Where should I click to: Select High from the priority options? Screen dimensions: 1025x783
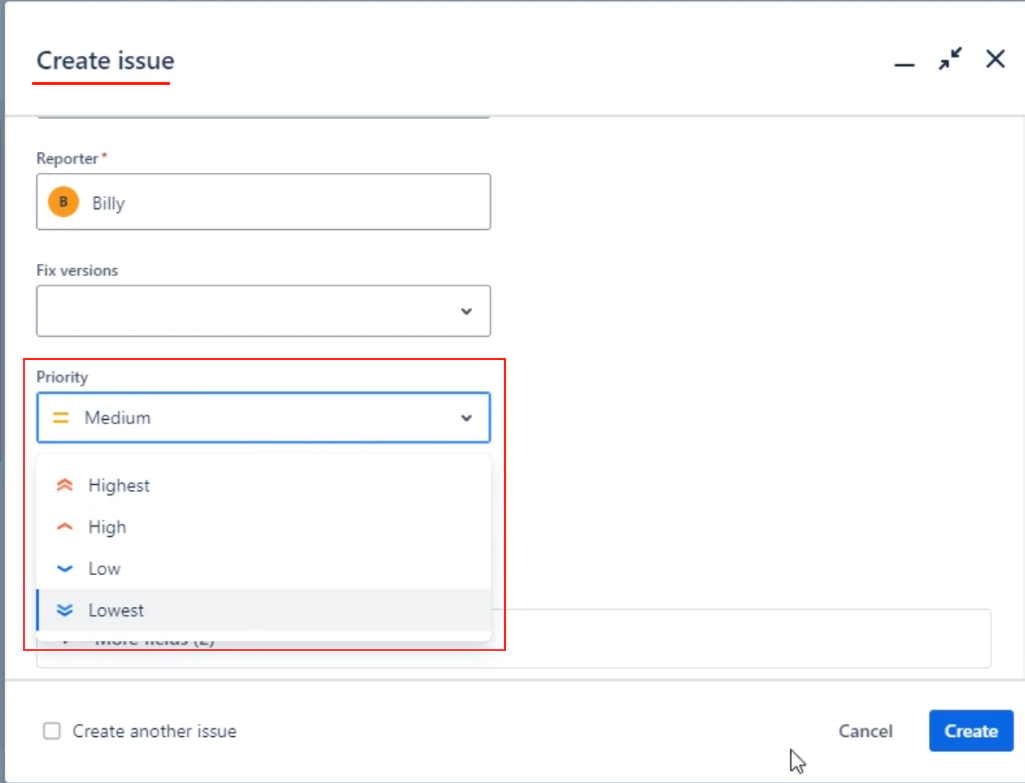click(106, 527)
